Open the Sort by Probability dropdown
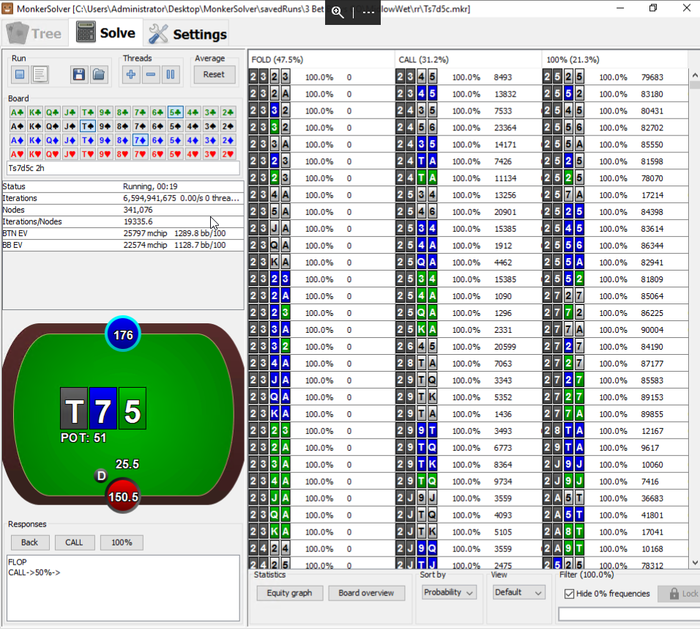 coord(449,592)
